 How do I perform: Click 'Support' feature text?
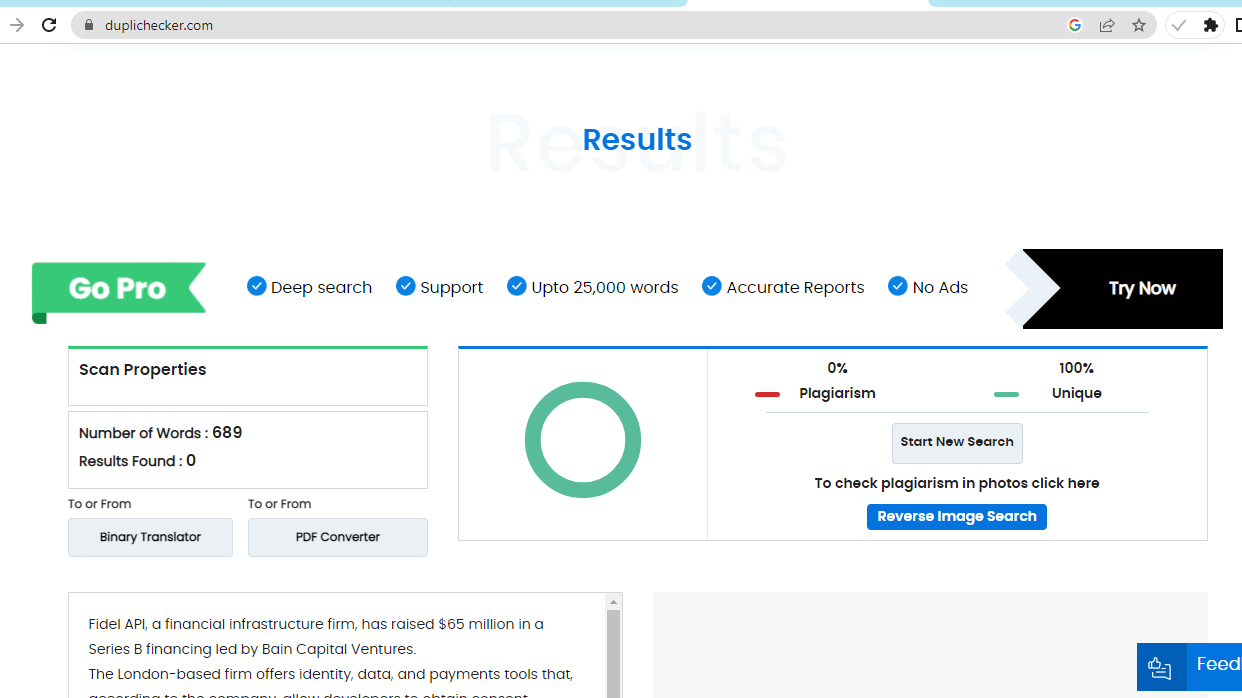pyautogui.click(x=452, y=288)
